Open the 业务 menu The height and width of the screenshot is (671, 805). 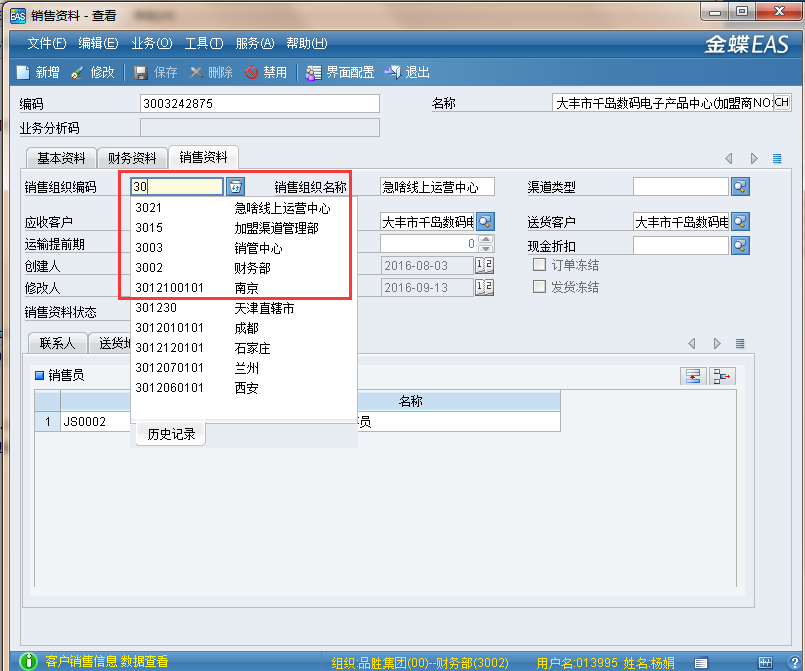(151, 43)
